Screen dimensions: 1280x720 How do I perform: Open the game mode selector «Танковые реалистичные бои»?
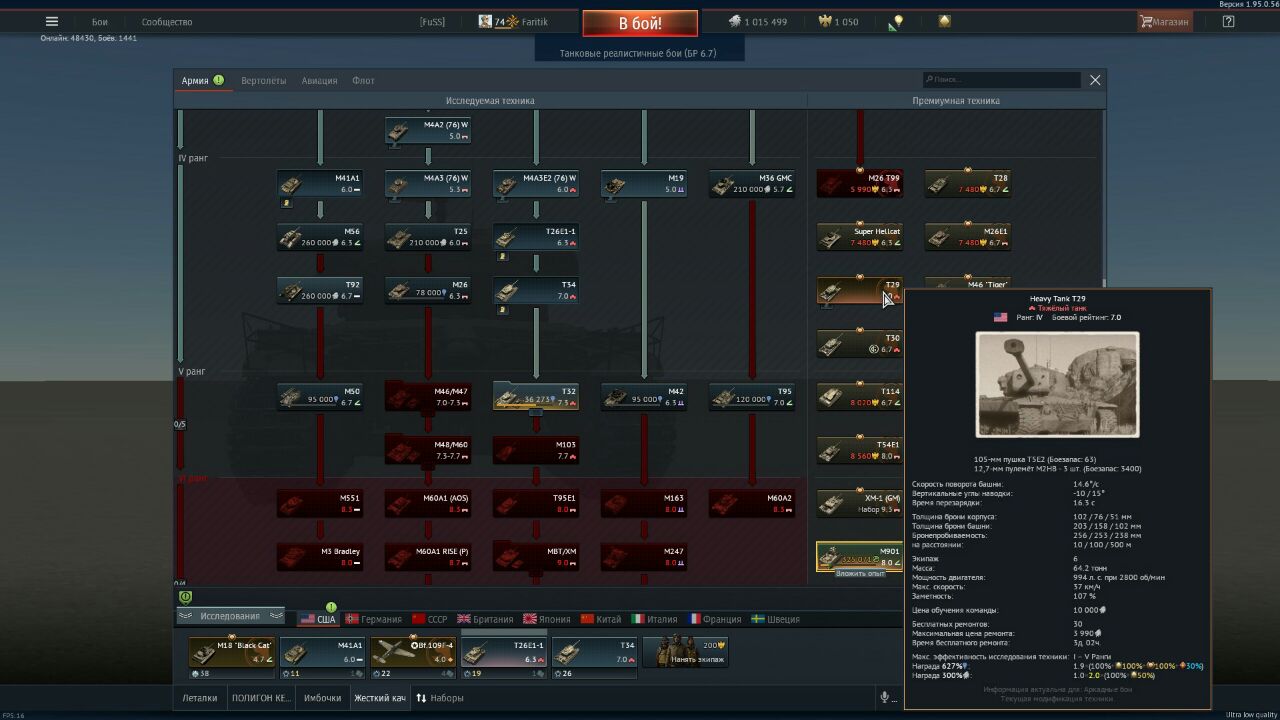638,53
